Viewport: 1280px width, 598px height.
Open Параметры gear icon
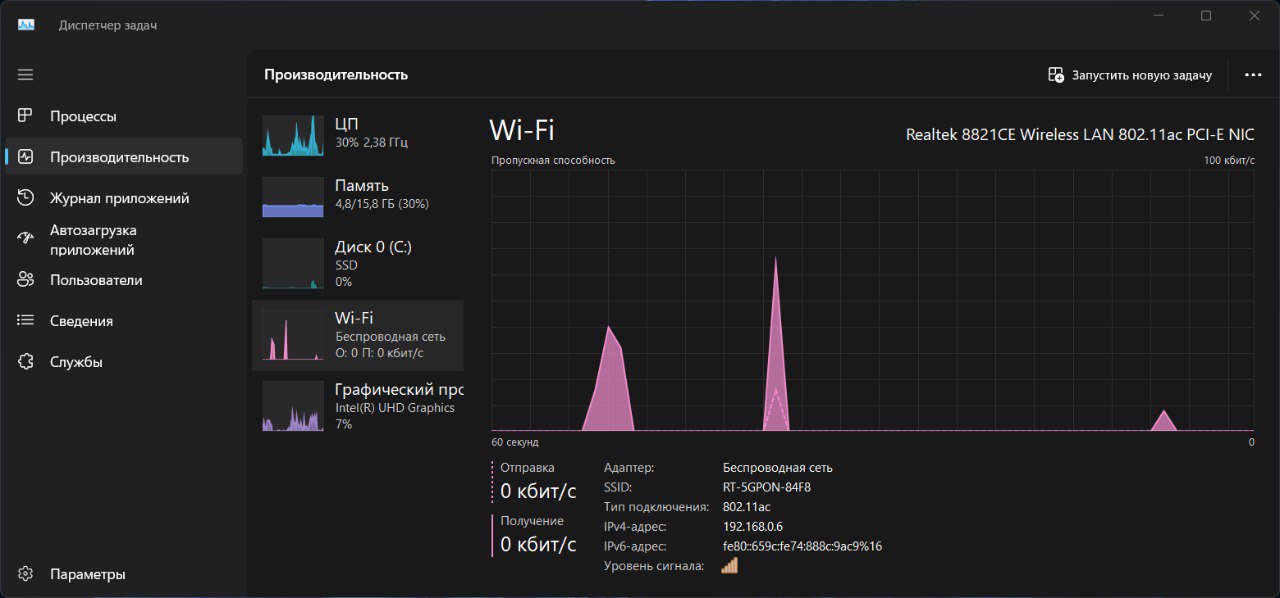click(26, 574)
